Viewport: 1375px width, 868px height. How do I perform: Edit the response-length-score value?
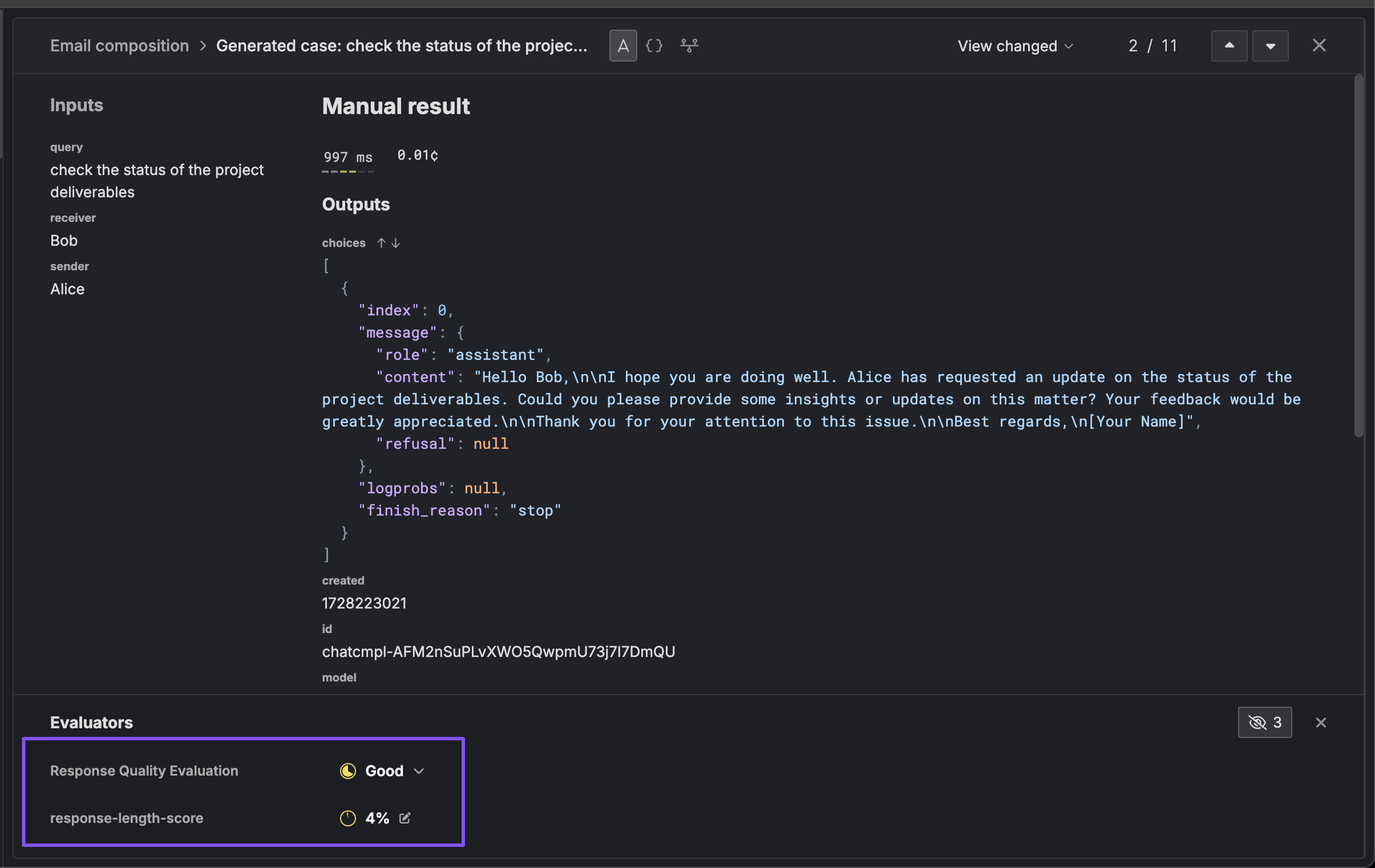click(x=405, y=818)
